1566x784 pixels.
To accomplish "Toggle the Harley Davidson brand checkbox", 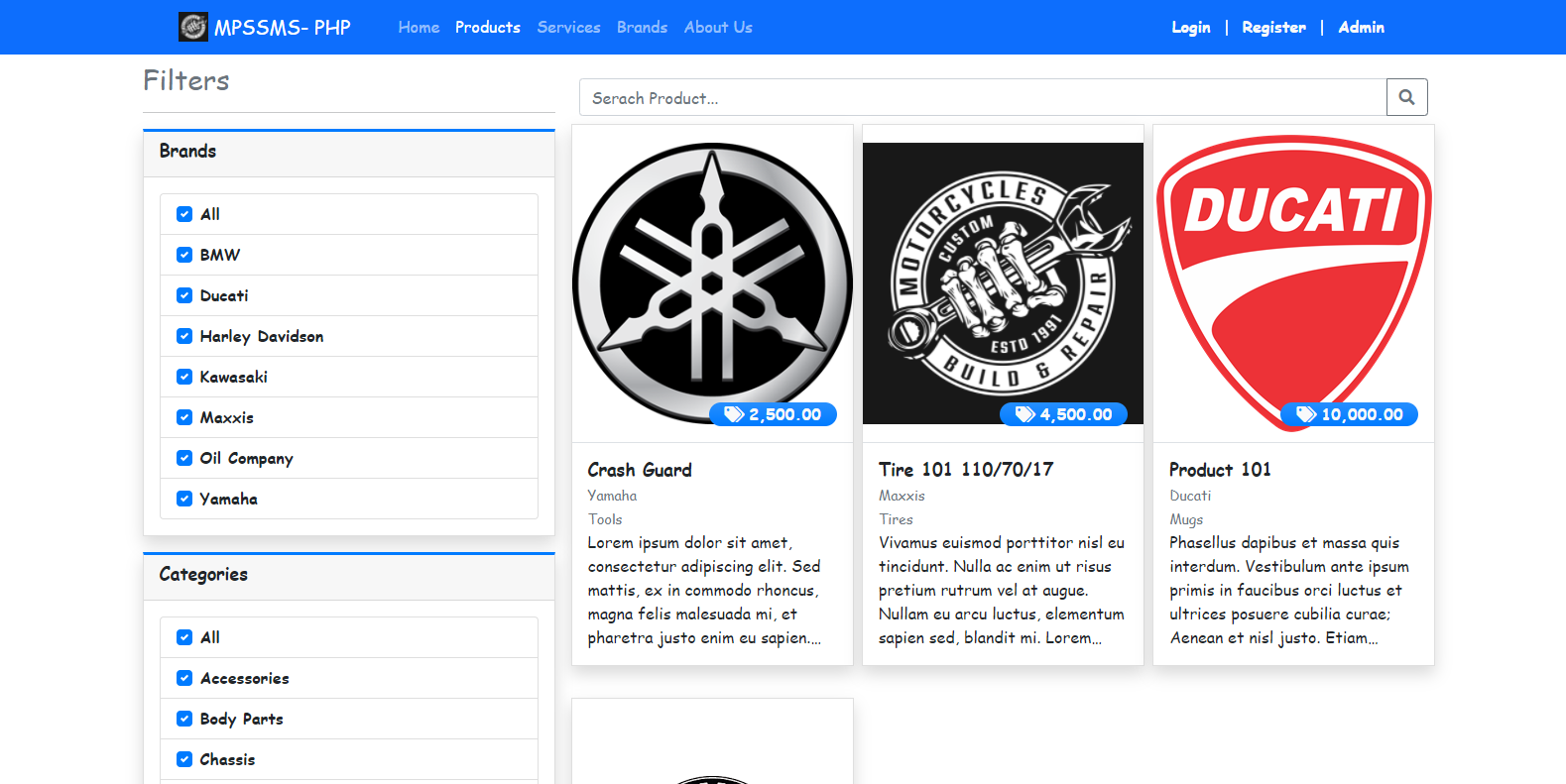I will click(x=184, y=336).
